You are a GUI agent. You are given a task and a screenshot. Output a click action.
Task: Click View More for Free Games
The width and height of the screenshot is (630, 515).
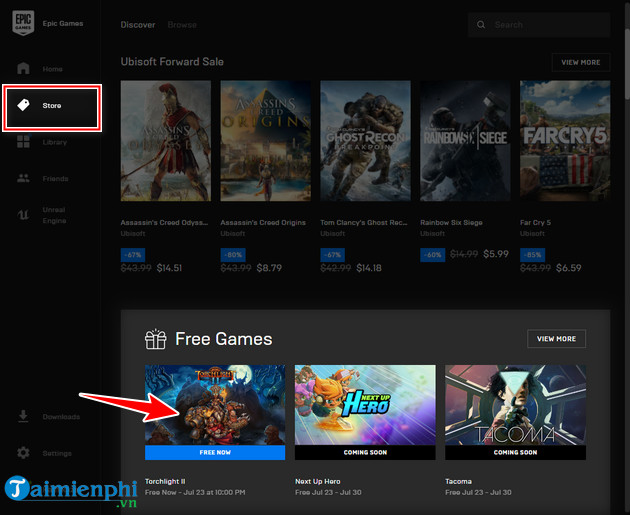[x=556, y=339]
